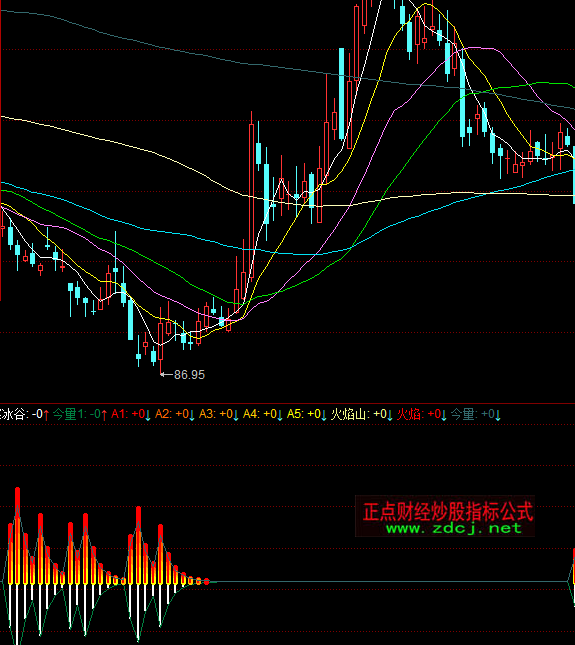Select the white 火焰山 indicator label

[x=350, y=414]
